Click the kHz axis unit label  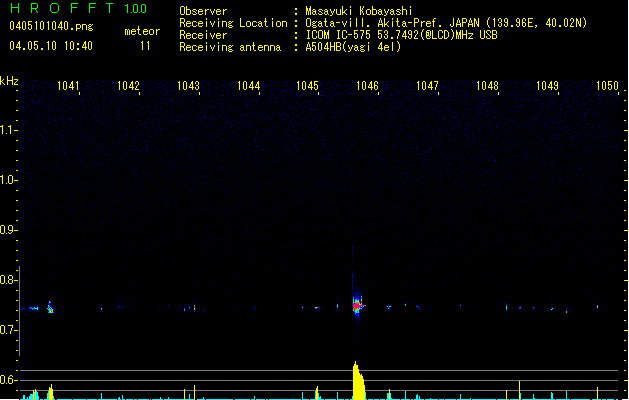click(9, 81)
